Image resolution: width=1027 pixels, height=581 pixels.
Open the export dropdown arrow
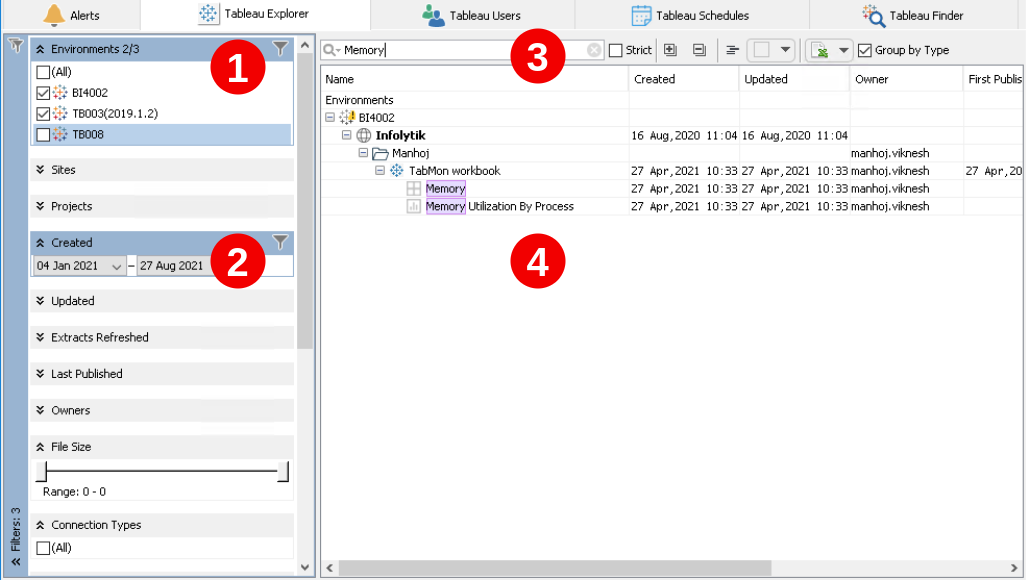[844, 50]
